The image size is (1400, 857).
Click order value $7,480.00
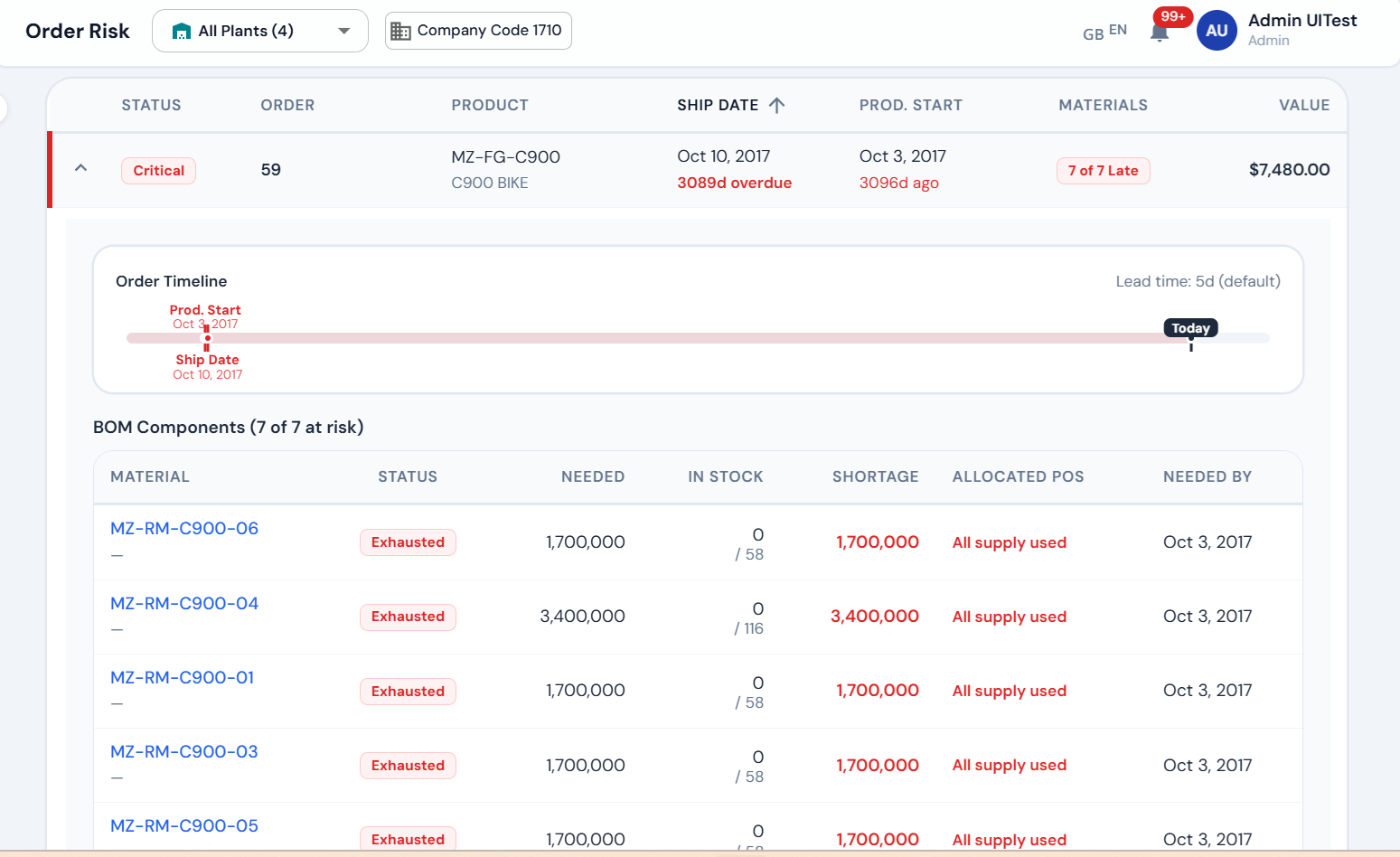pos(1289,169)
